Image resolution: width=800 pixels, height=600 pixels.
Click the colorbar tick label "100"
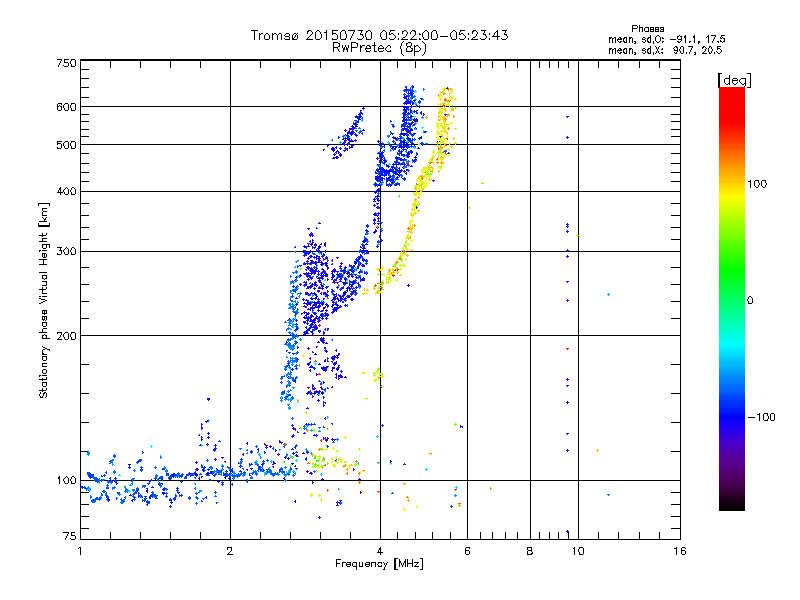pos(757,184)
